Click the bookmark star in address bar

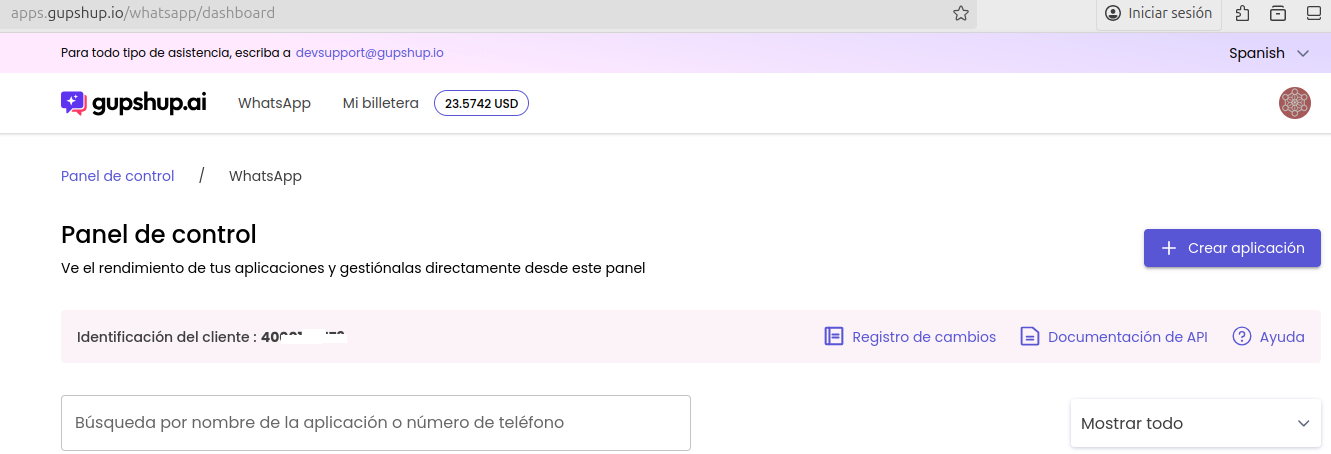pyautogui.click(x=961, y=13)
